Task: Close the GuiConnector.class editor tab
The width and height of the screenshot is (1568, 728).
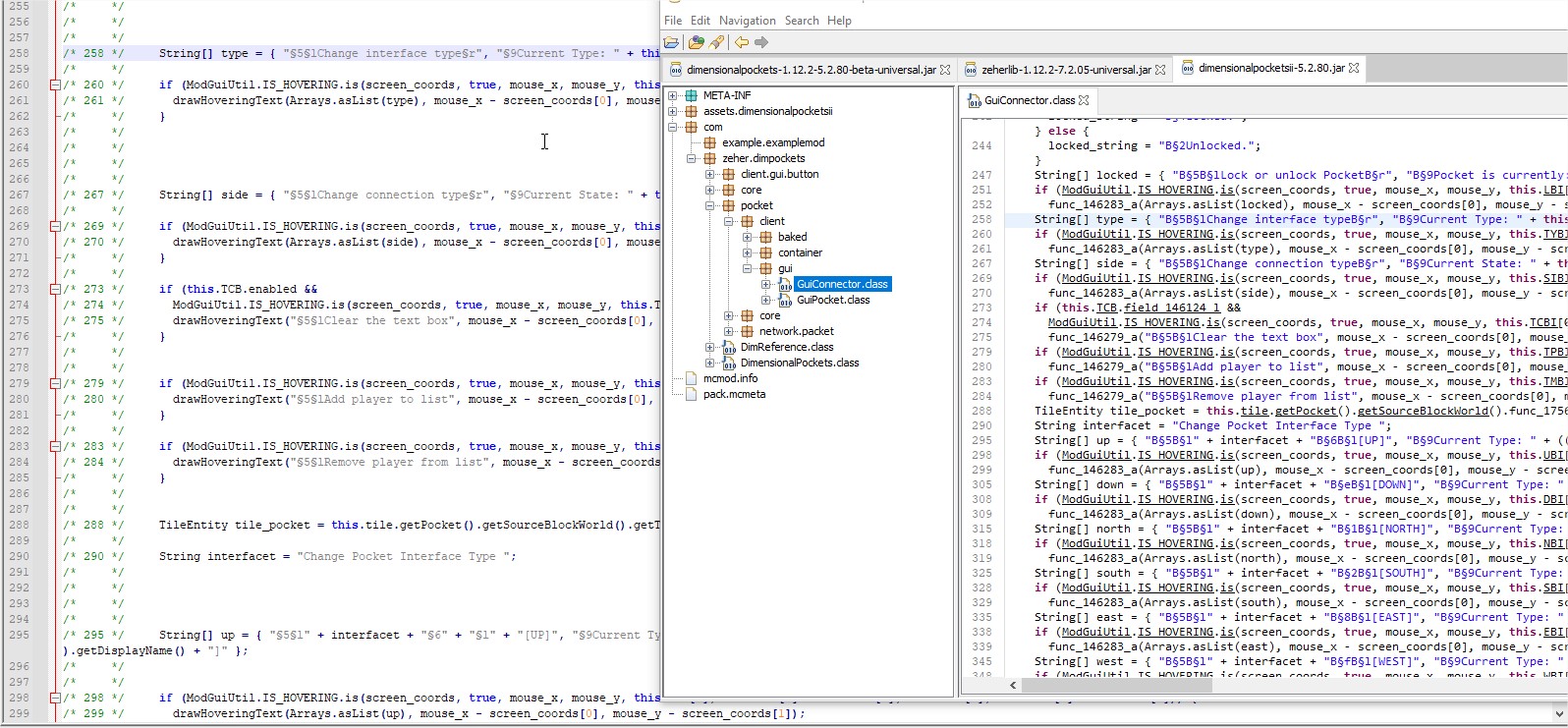Action: click(x=1084, y=100)
